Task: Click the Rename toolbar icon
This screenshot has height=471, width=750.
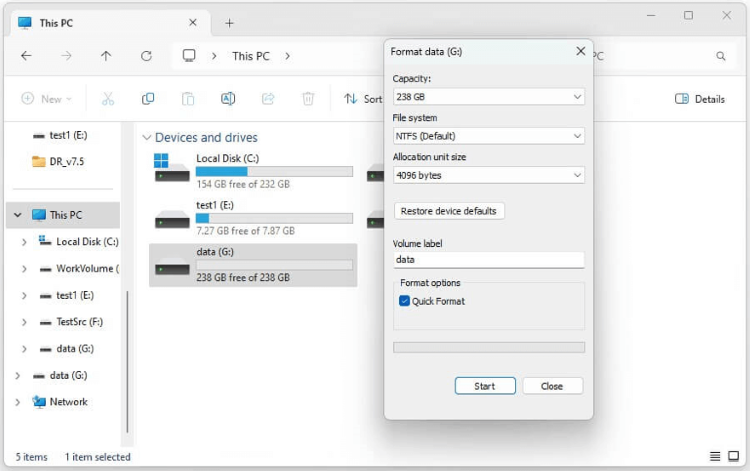Action: tap(228, 99)
